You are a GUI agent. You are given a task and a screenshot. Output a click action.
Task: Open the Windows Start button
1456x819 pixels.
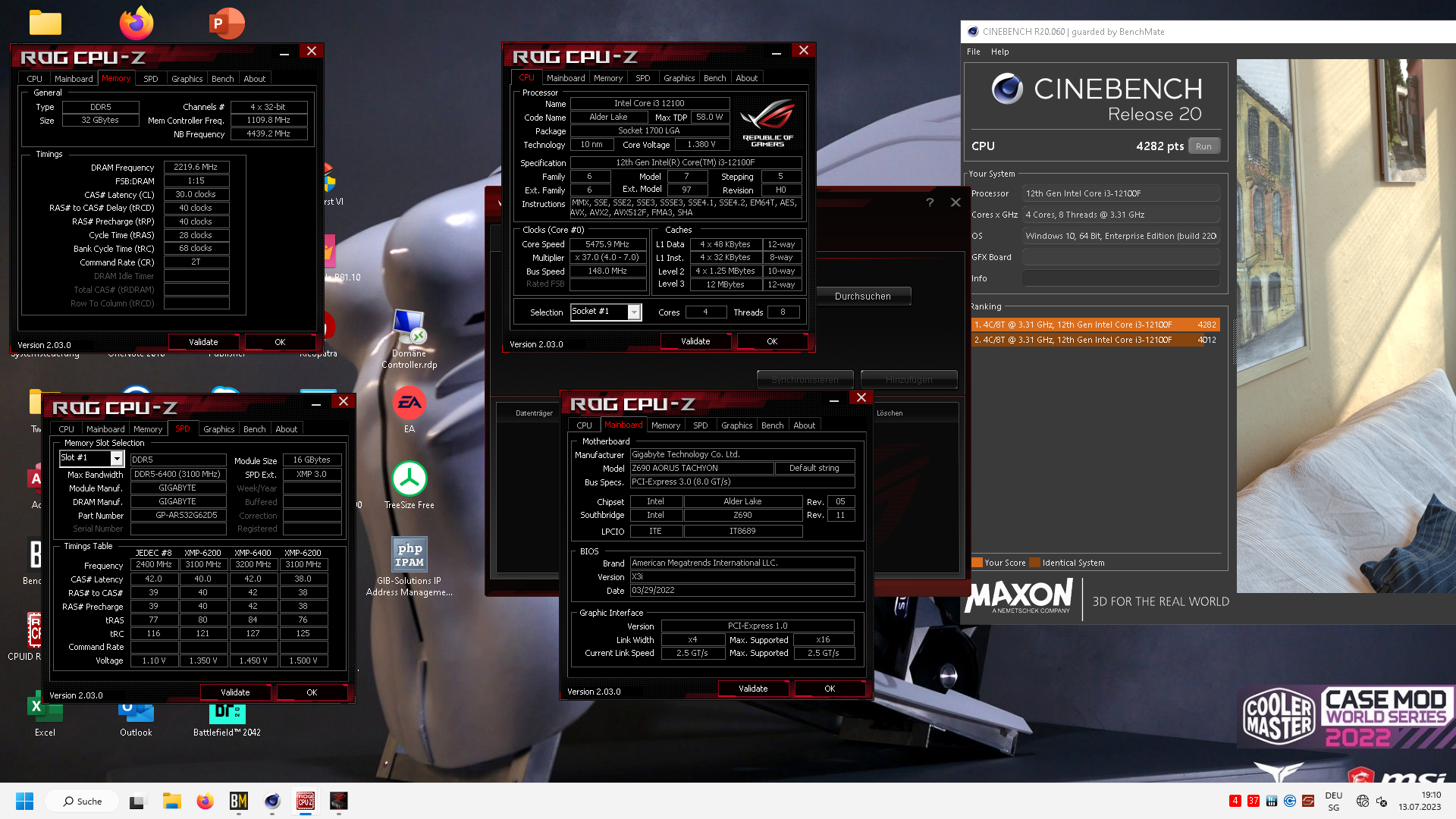coord(24,801)
